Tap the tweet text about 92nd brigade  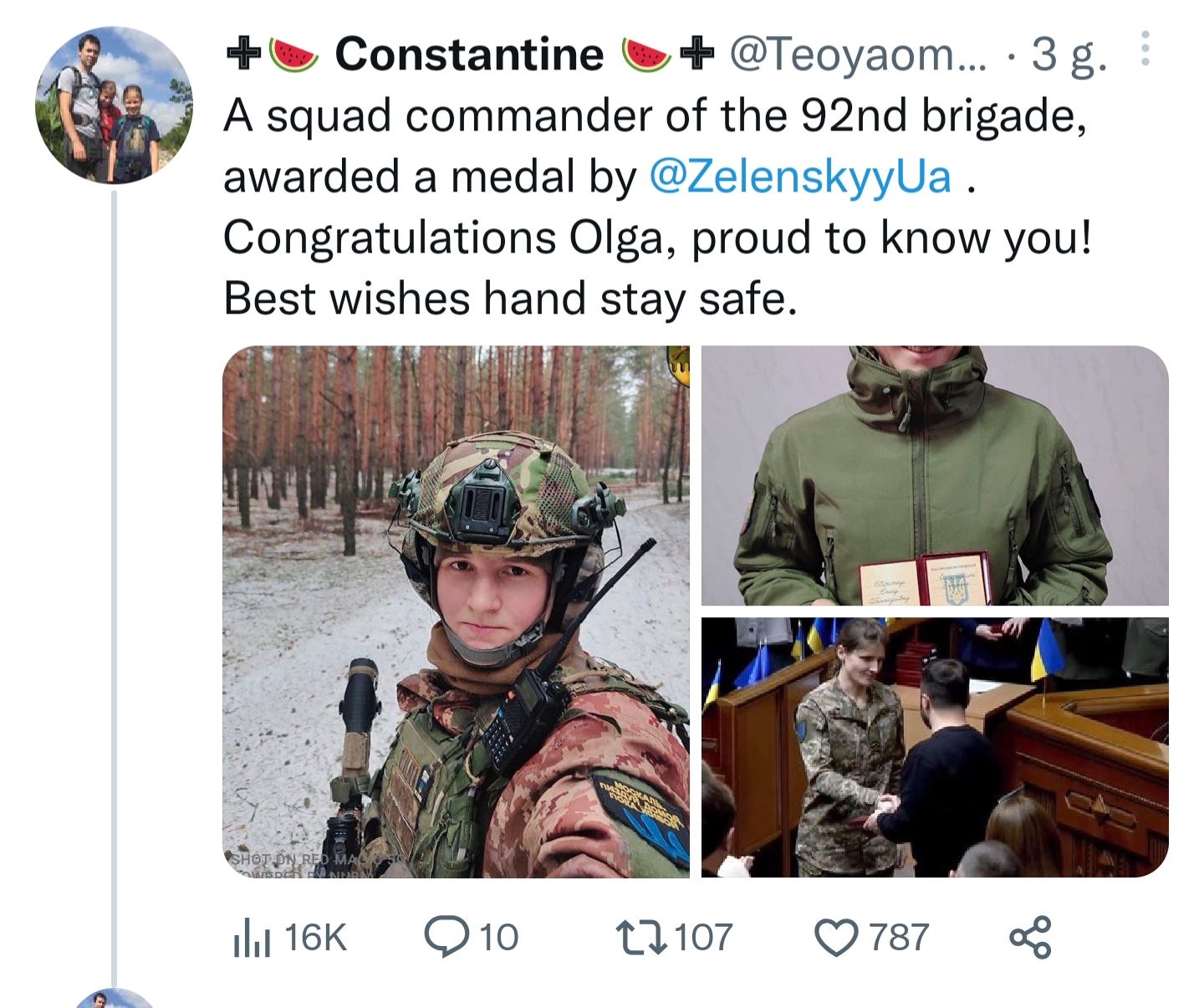tap(658, 207)
